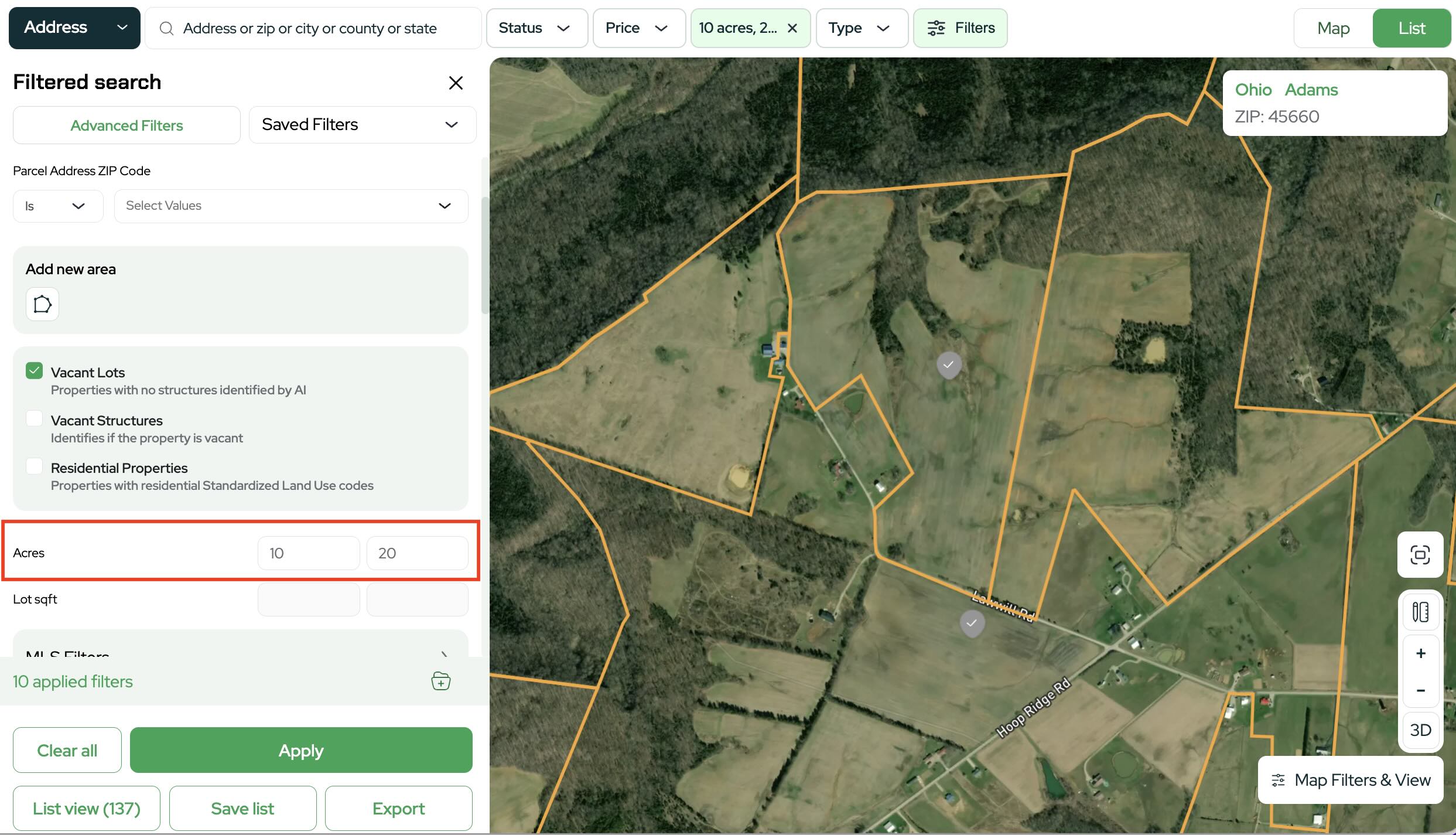Screen dimensions: 1456x835
Task: Check the Residential Properties checkbox
Action: tap(35, 466)
